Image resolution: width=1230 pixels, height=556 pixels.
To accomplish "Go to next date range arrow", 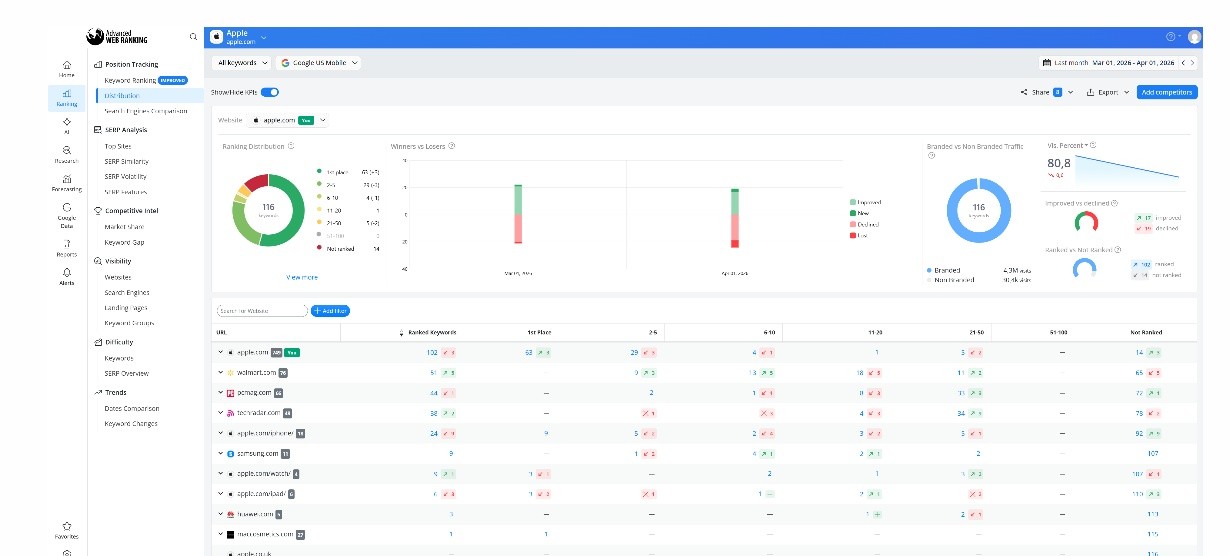I will coord(1192,62).
